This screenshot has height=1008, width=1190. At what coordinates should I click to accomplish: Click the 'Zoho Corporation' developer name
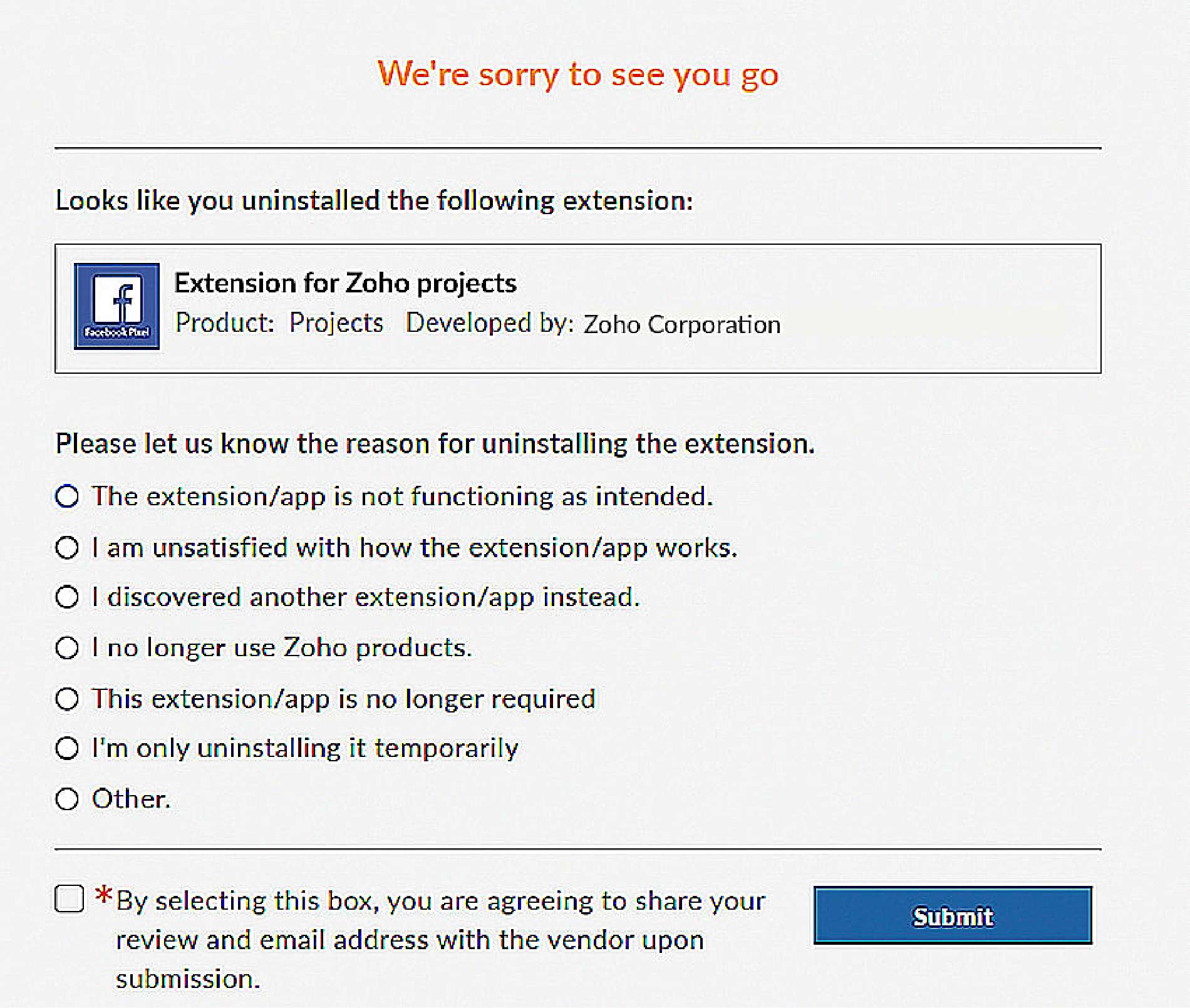click(x=682, y=324)
